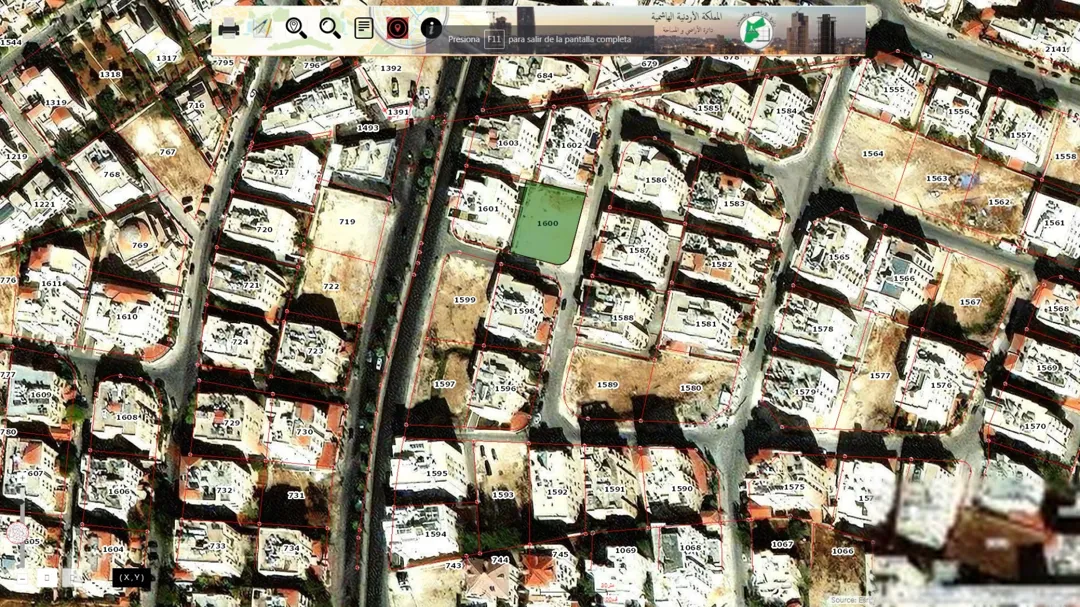Image resolution: width=1080 pixels, height=607 pixels.
Task: Click parcel 1593 on the map
Action: 502,494
